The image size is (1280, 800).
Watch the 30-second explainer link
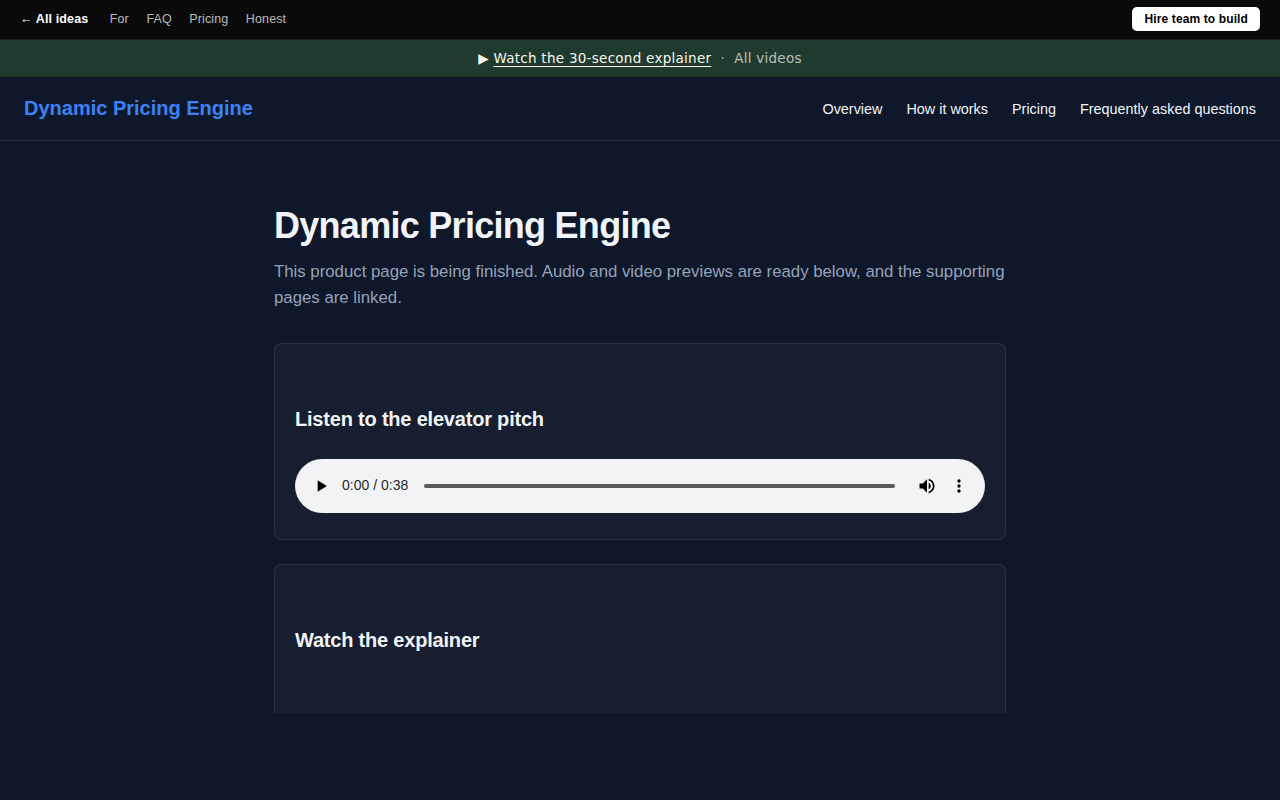point(602,58)
